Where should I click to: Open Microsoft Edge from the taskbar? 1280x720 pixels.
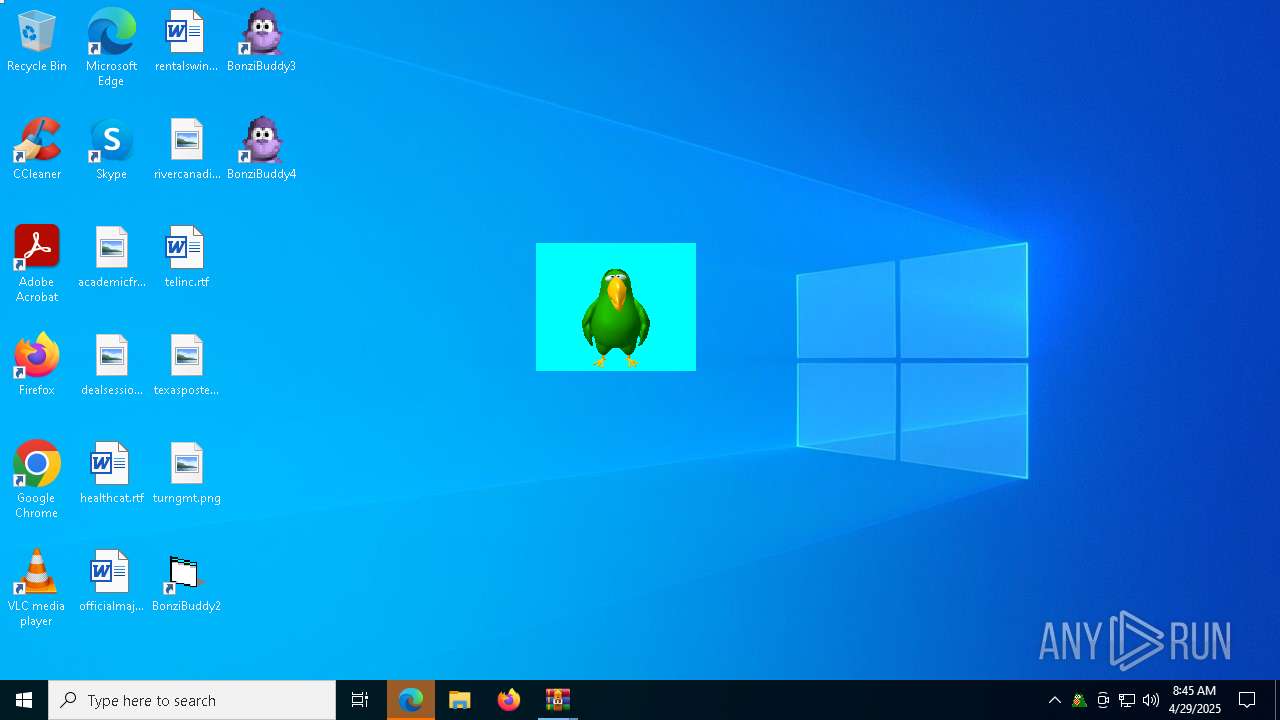[x=411, y=700]
